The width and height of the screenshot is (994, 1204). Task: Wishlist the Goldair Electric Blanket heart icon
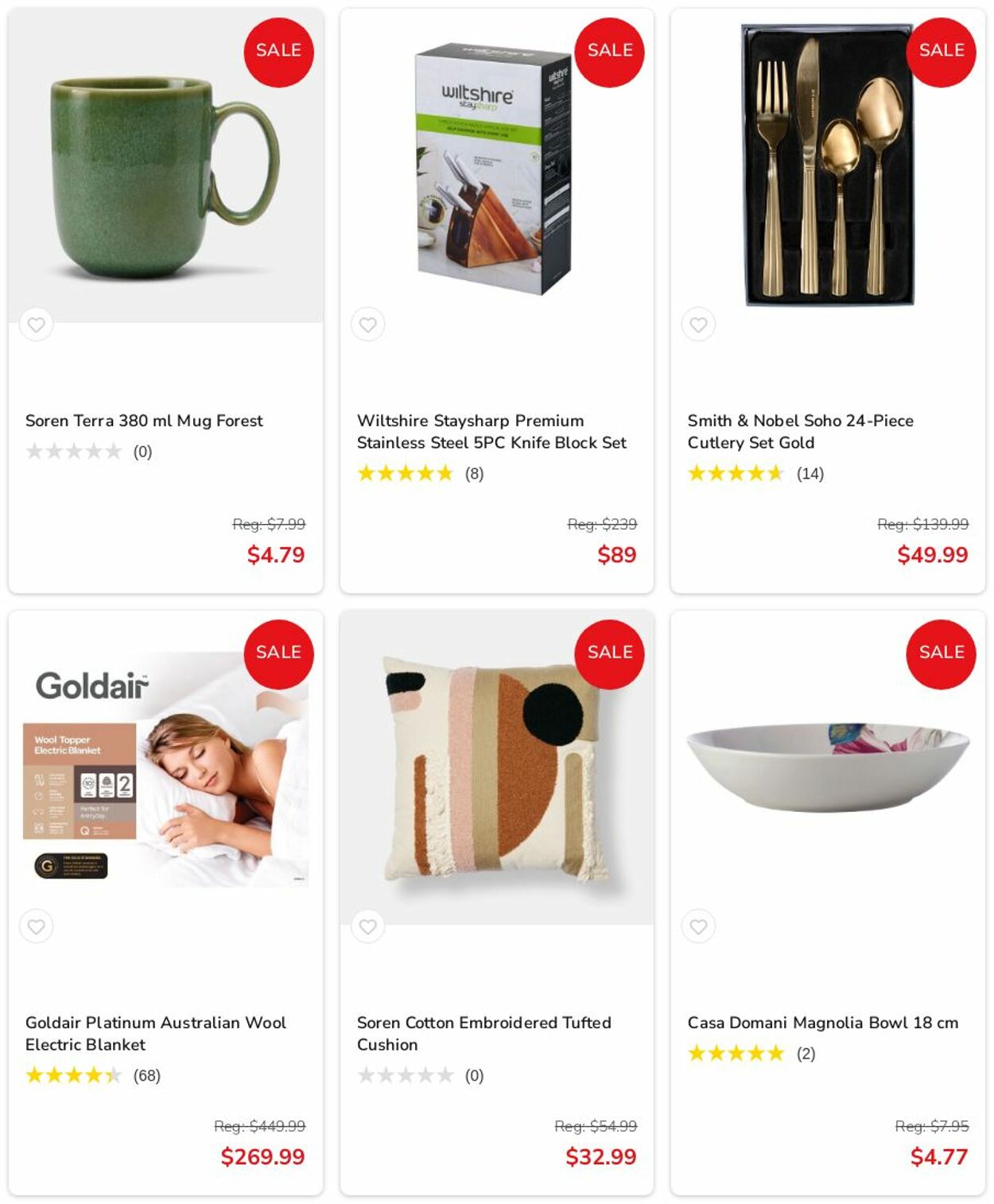(37, 926)
